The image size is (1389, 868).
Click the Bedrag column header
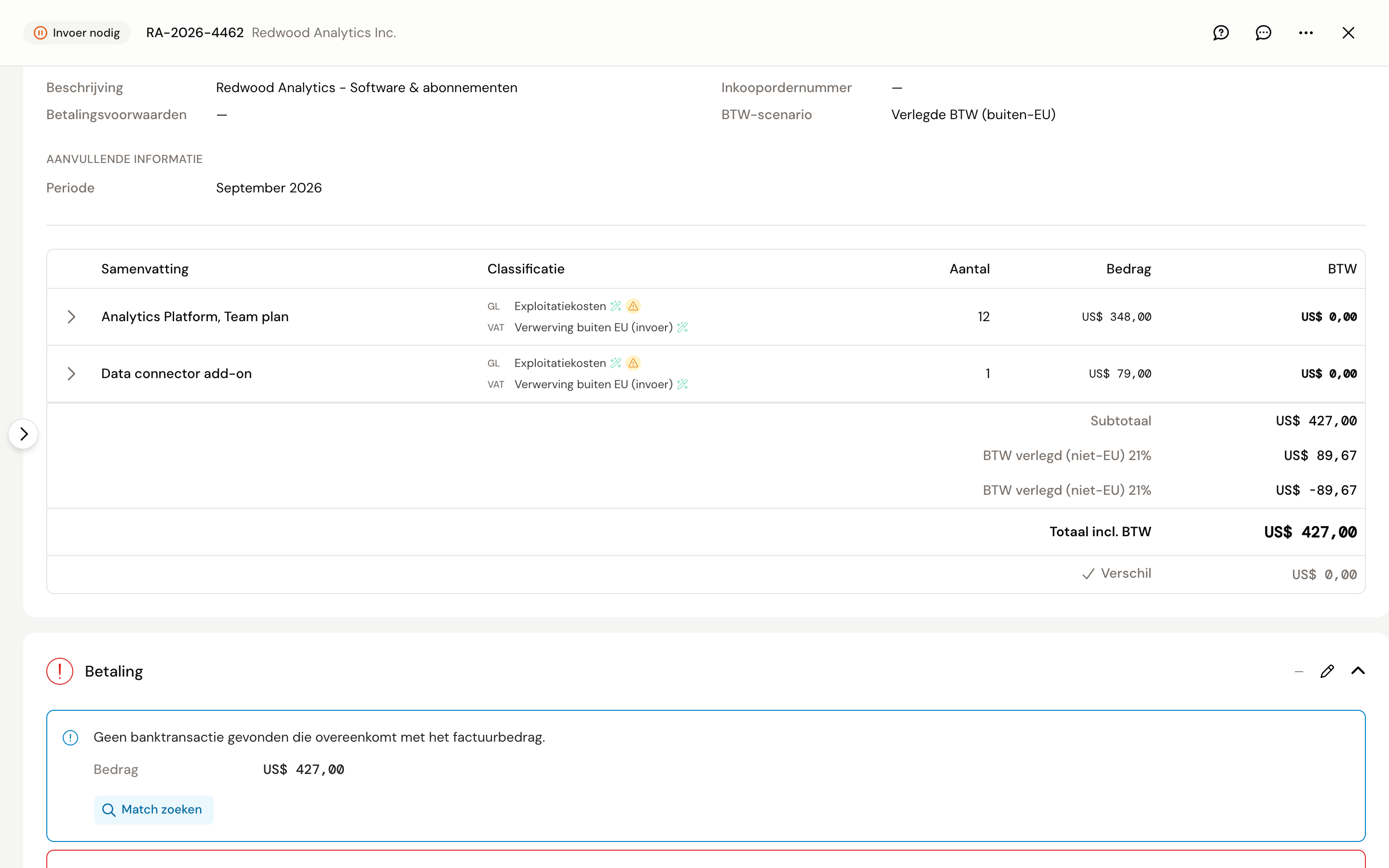point(1129,269)
